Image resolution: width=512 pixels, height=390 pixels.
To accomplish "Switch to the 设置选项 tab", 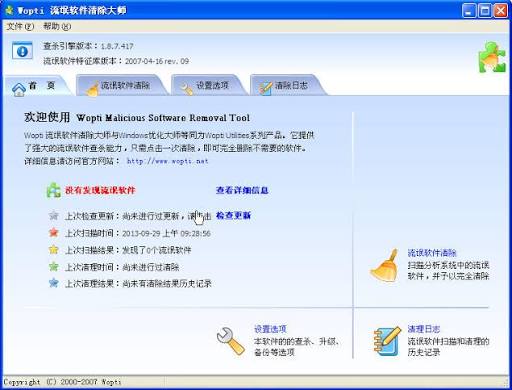I will pyautogui.click(x=209, y=85).
